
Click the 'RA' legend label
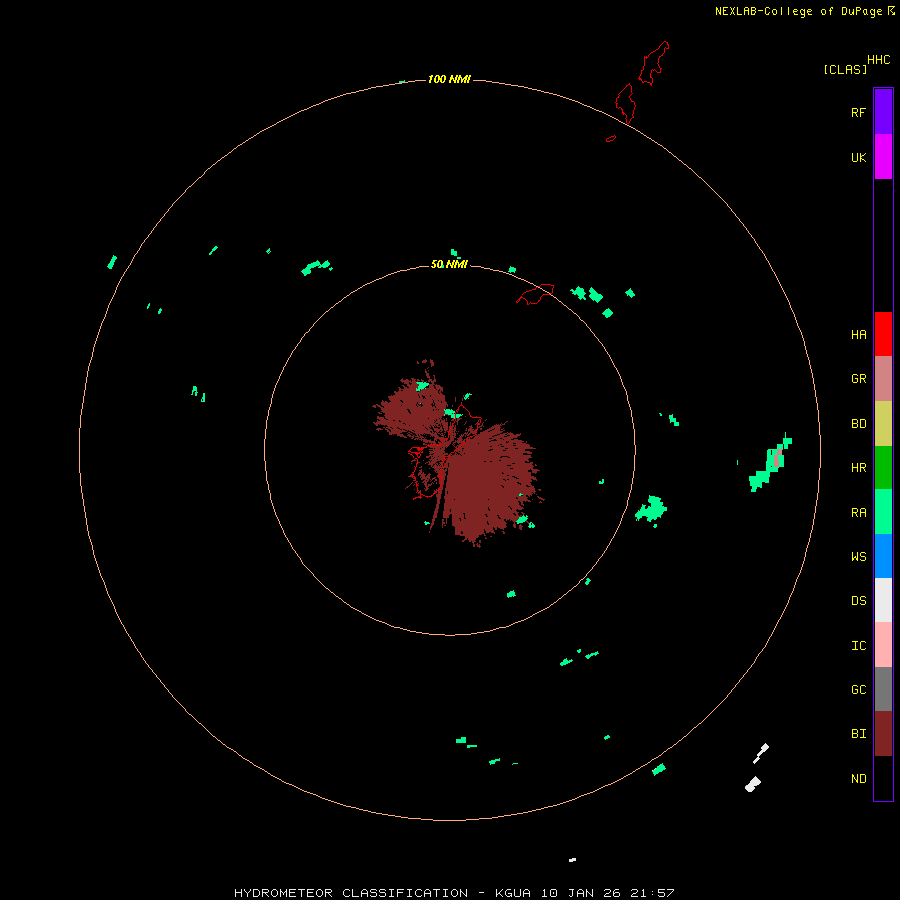[x=859, y=513]
